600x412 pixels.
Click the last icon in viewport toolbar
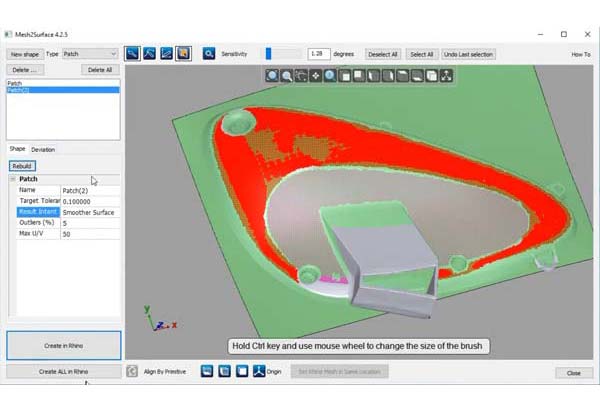pyautogui.click(x=445, y=75)
